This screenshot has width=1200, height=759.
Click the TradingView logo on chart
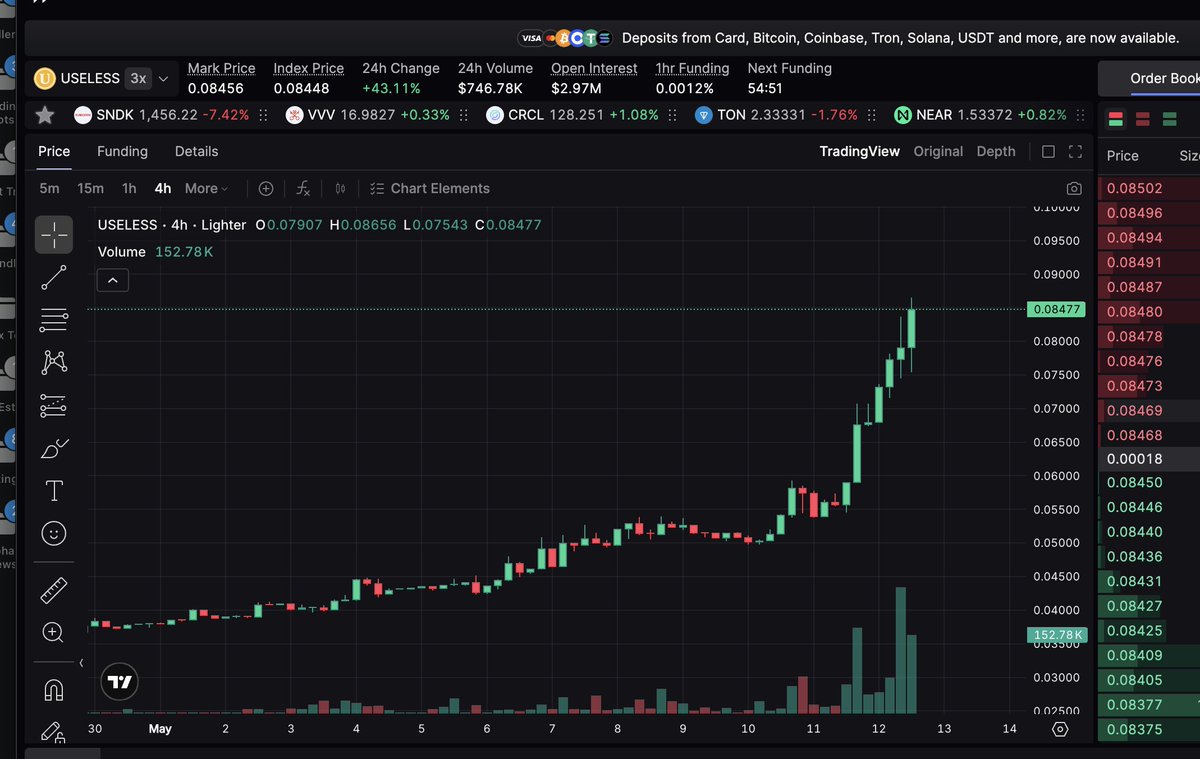[120, 682]
